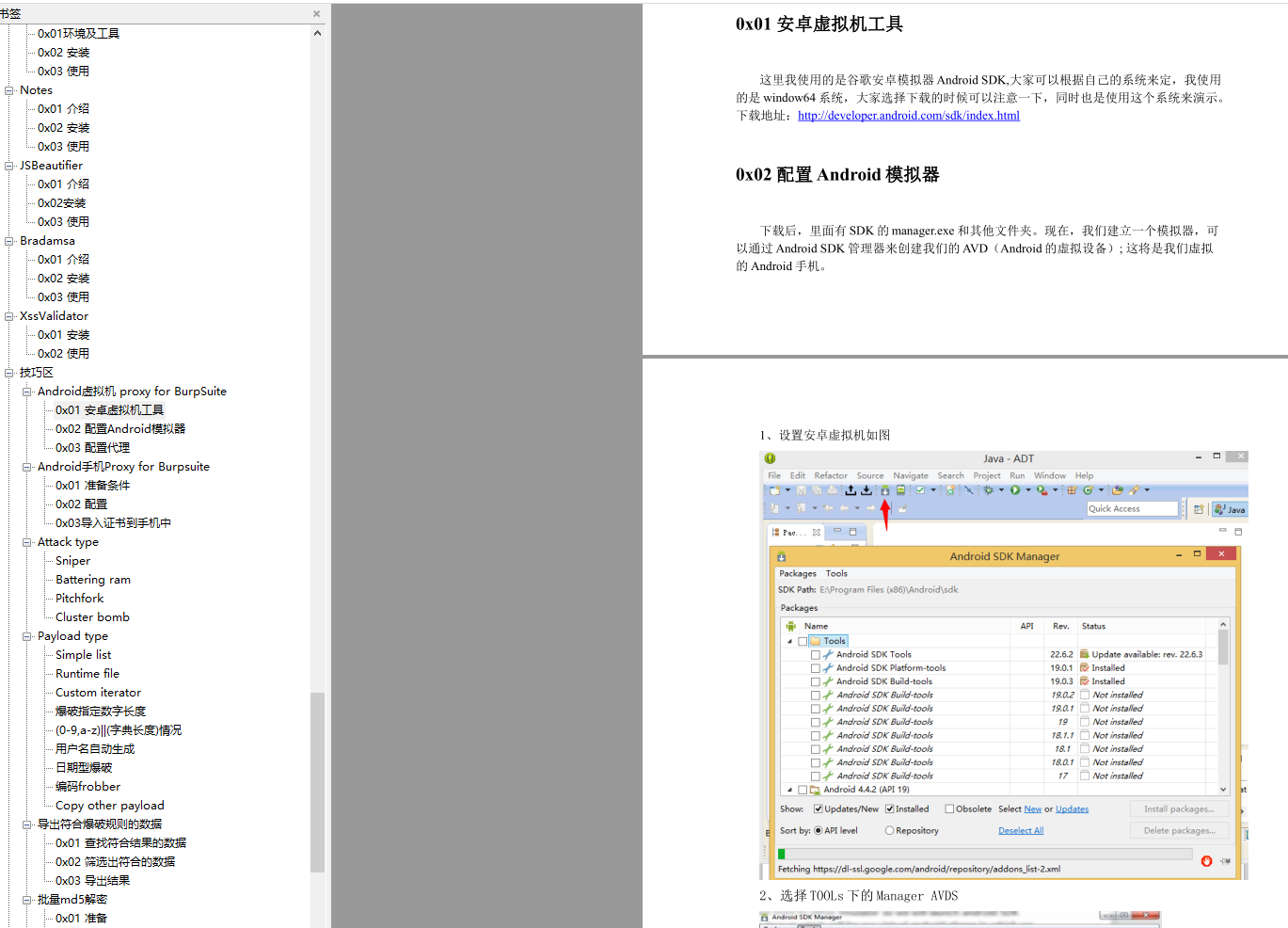Click the upload arrow icon in ADT toolbar
The width and height of the screenshot is (1288, 928).
tap(851, 489)
